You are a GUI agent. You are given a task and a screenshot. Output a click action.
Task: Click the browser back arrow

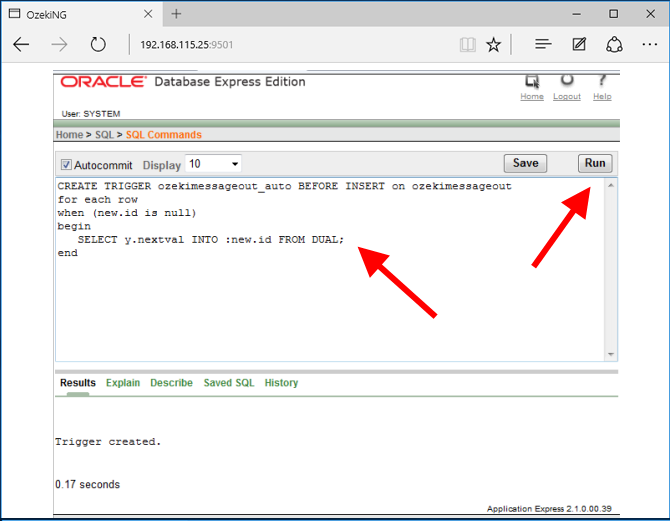tap(21, 44)
